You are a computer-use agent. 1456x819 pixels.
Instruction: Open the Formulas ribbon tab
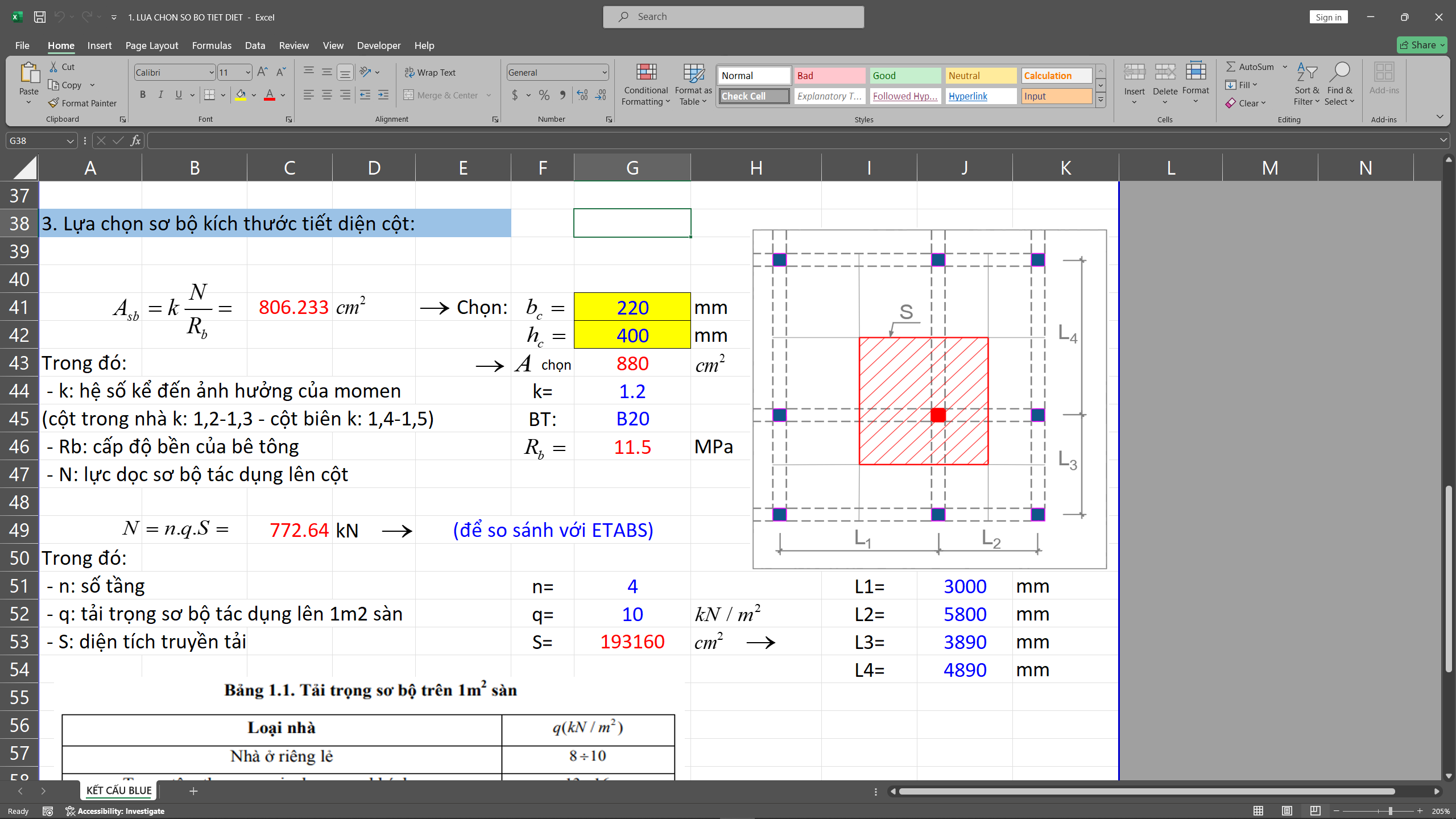(212, 45)
